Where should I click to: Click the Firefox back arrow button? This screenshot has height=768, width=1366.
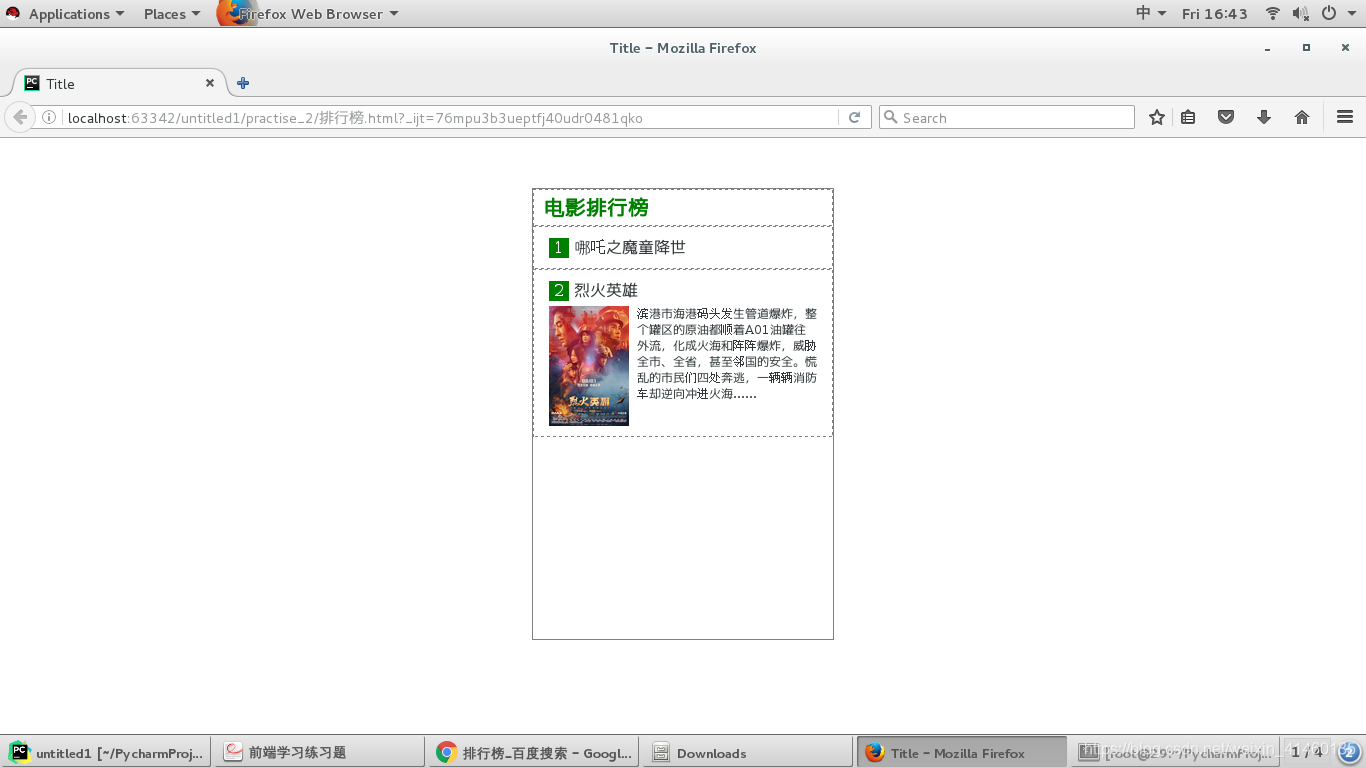pos(19,117)
